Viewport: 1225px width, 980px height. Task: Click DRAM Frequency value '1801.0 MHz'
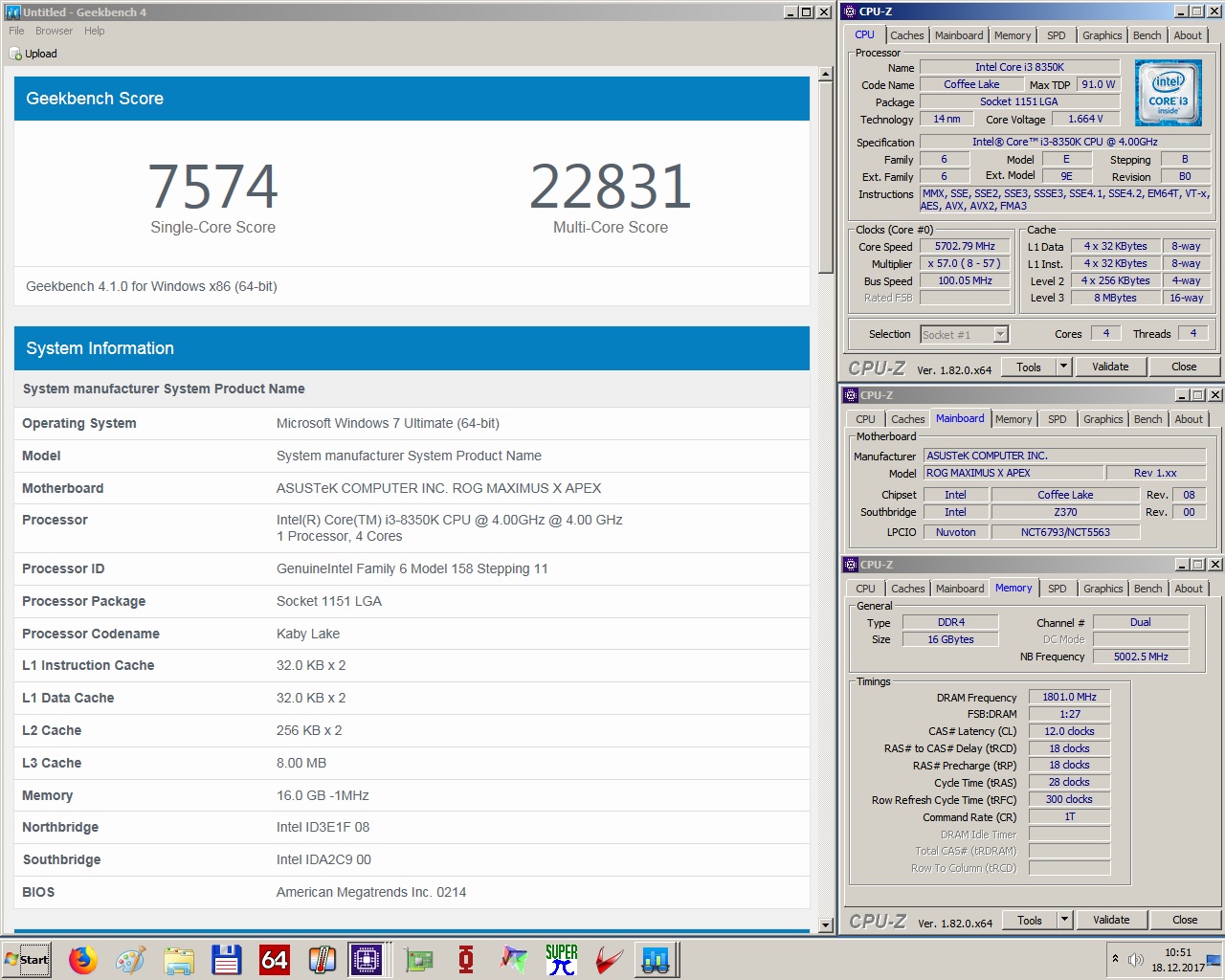pyautogui.click(x=1069, y=697)
